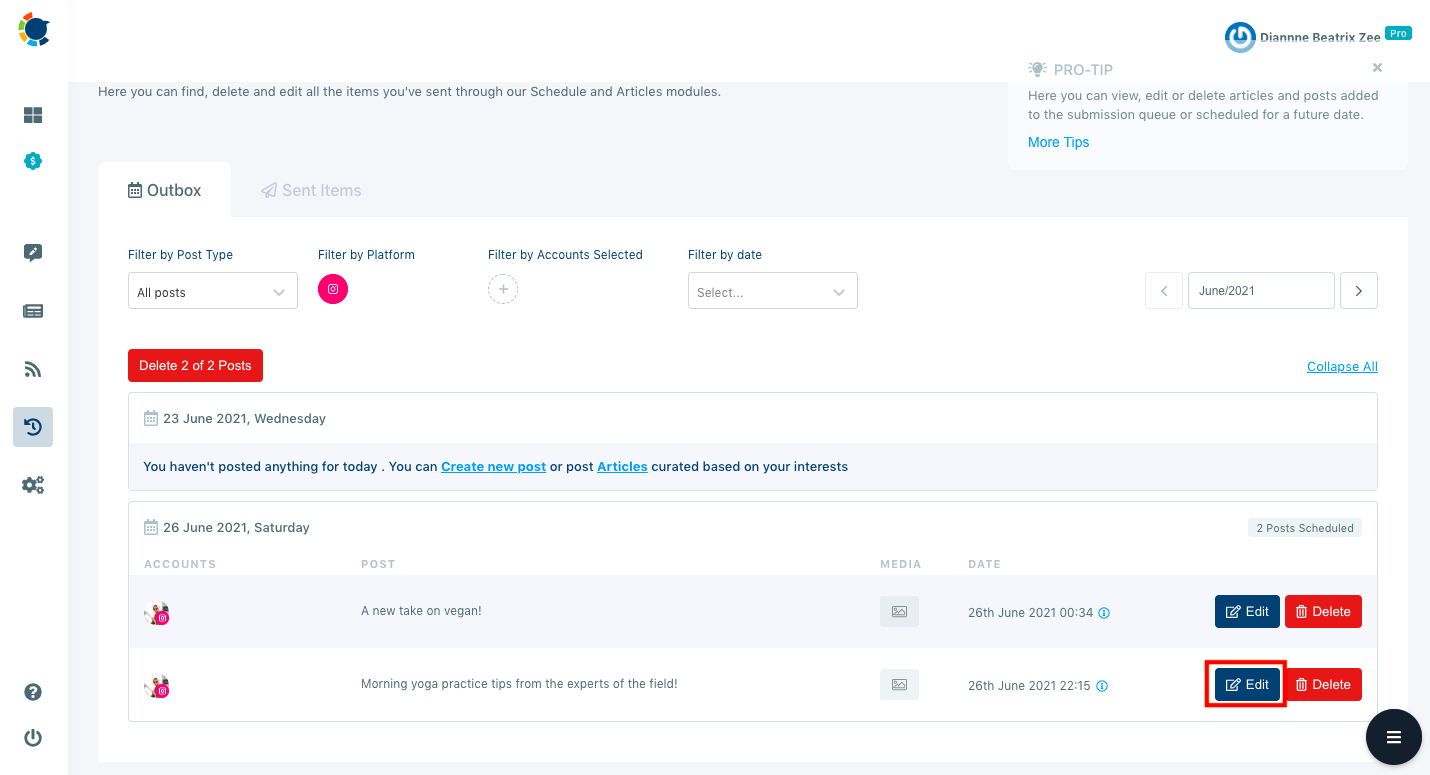
Task: Switch to the Sent Items tab
Action: (311, 189)
